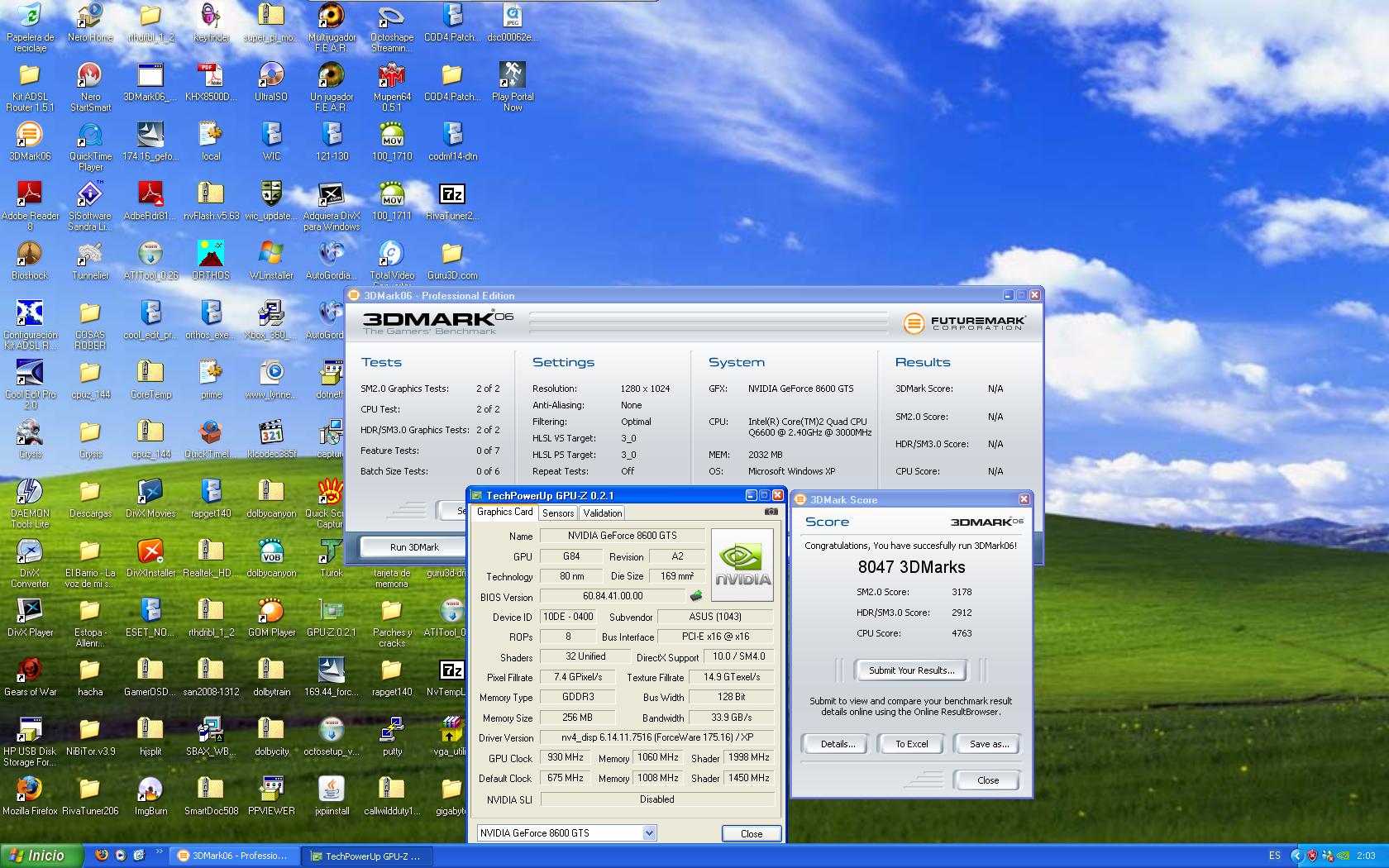
Task: Launch the Bioshock desktop shortcut
Action: point(30,260)
